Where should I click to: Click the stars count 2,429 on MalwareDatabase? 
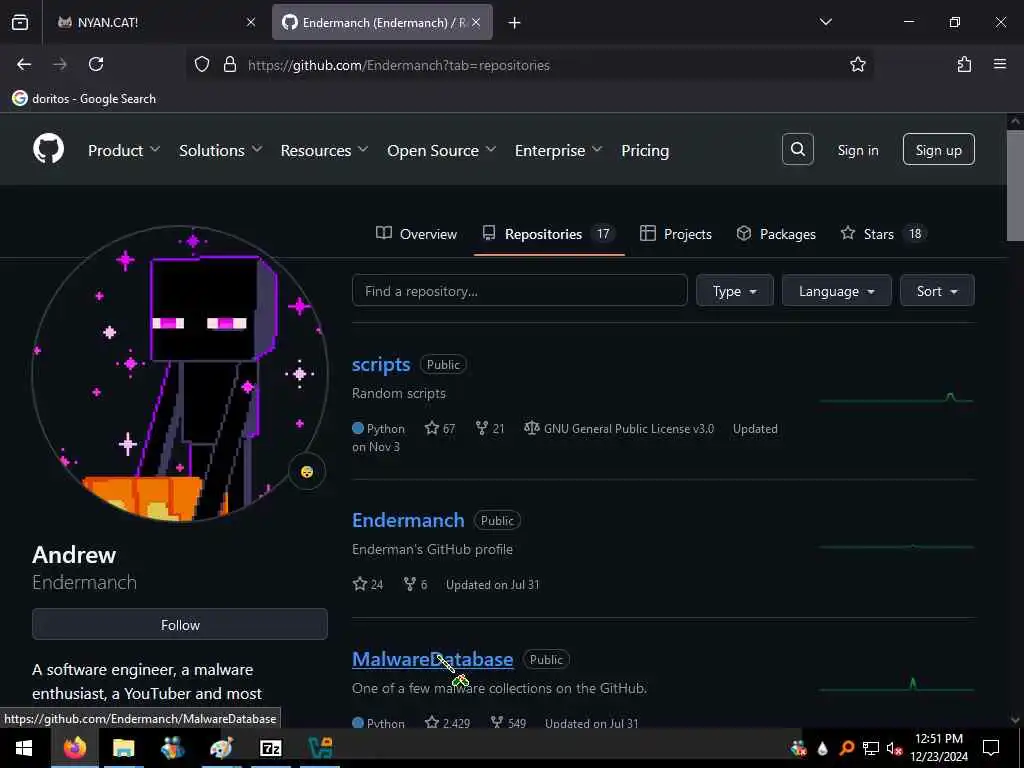click(x=447, y=723)
